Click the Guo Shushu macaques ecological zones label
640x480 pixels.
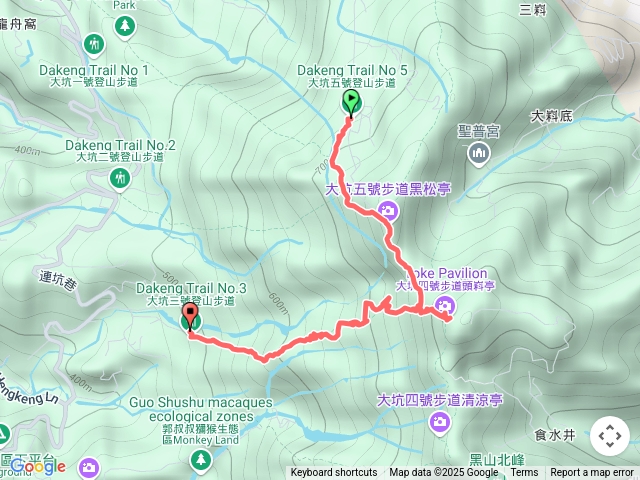click(x=201, y=409)
